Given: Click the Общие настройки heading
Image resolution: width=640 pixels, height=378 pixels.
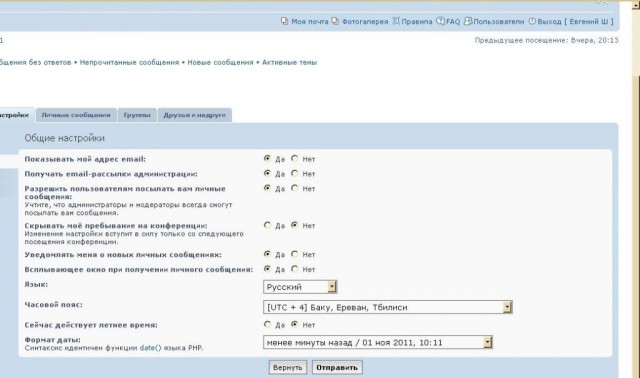Looking at the screenshot, I should [64, 138].
